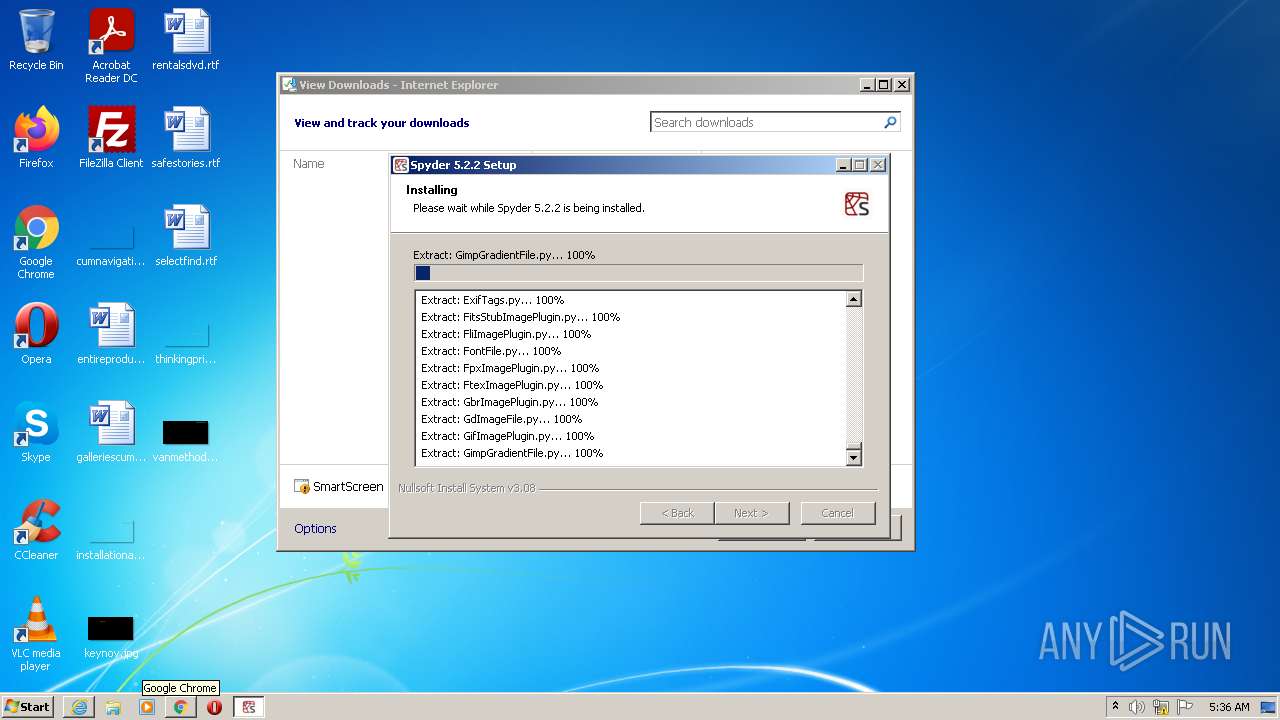The height and width of the screenshot is (720, 1280).
Task: Switch to Spyder setup taskbar item
Action: coord(249,707)
